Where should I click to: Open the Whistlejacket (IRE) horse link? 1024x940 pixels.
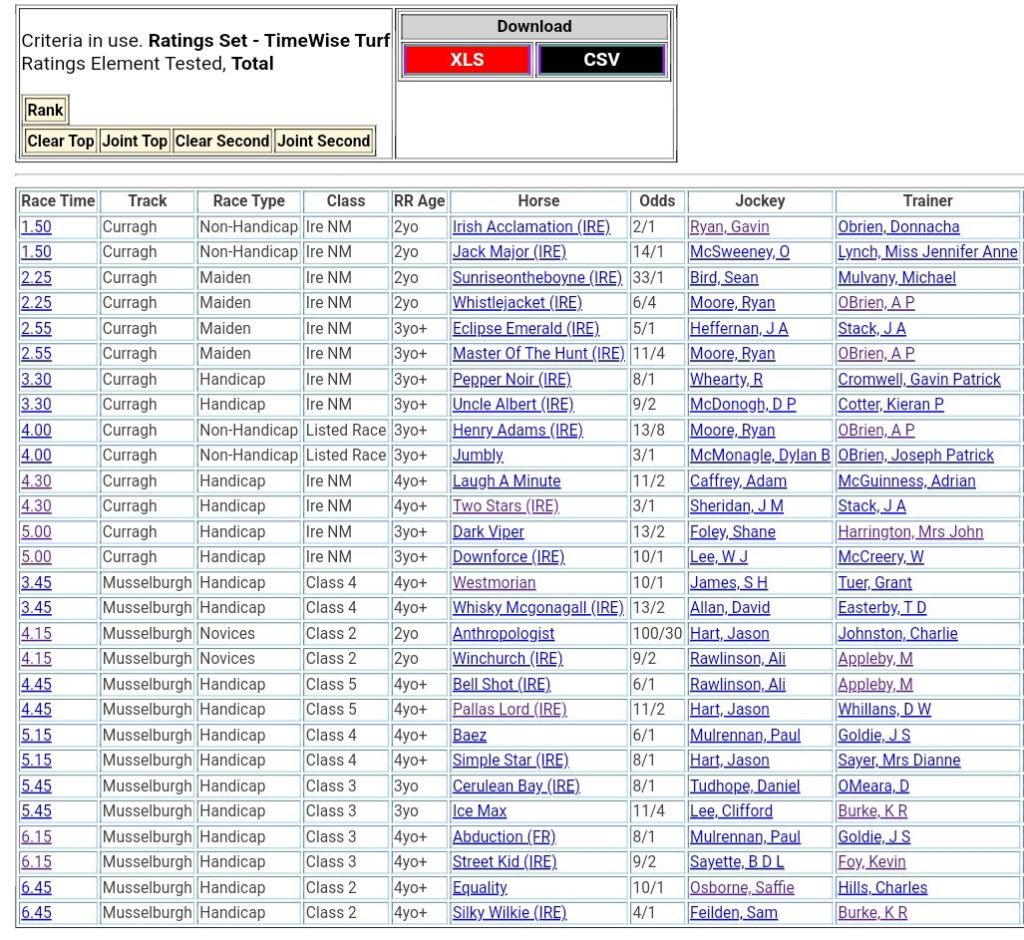[517, 303]
